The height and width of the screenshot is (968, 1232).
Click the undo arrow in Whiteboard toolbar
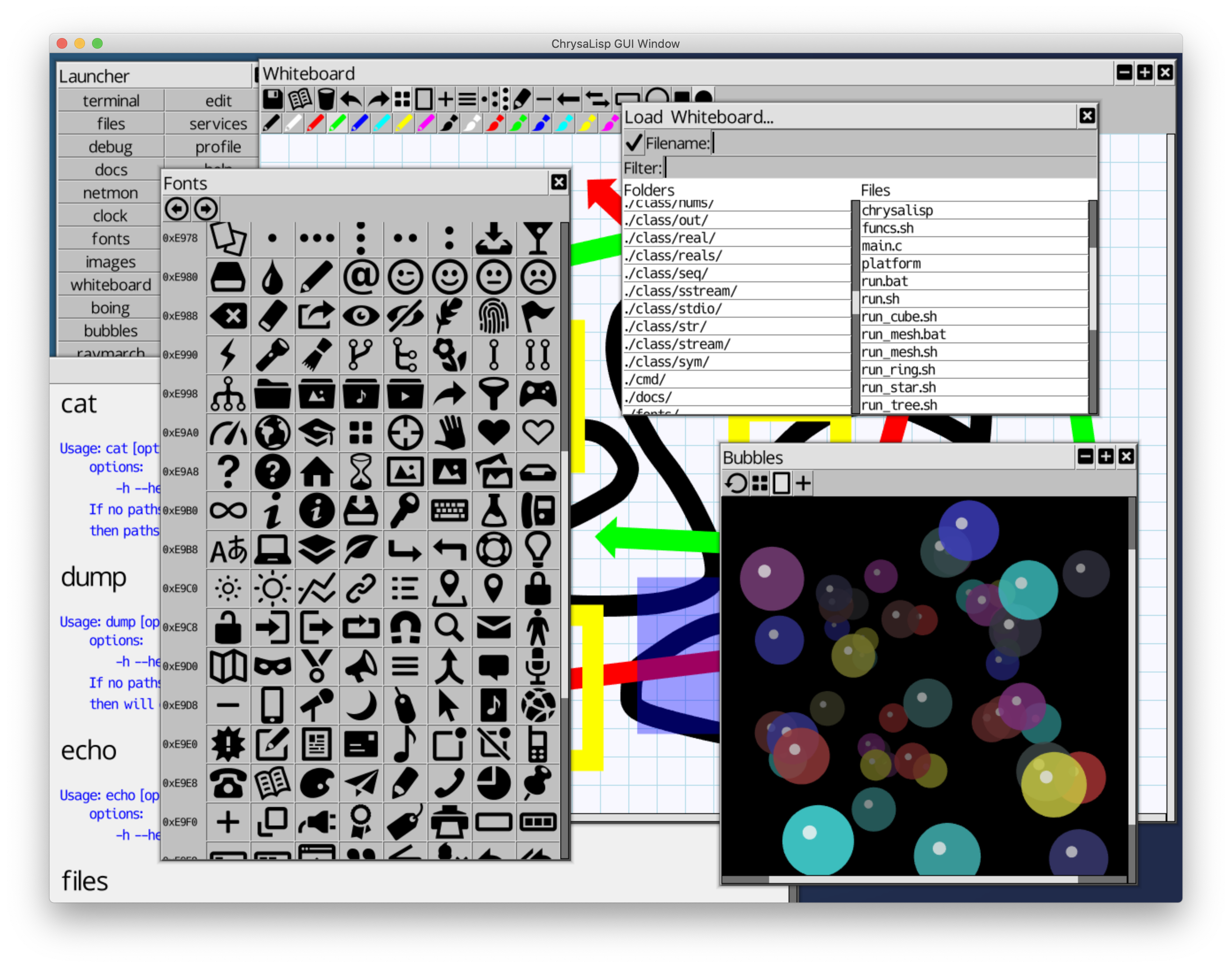351,100
